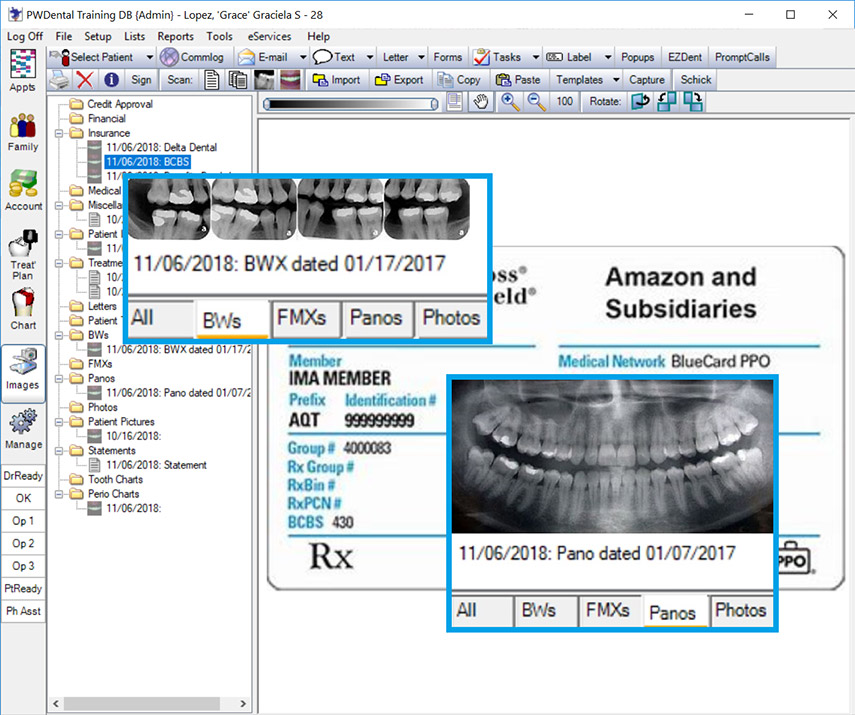Screen dimensions: 855x715
Task: Open the Reports menu
Action: (x=176, y=37)
